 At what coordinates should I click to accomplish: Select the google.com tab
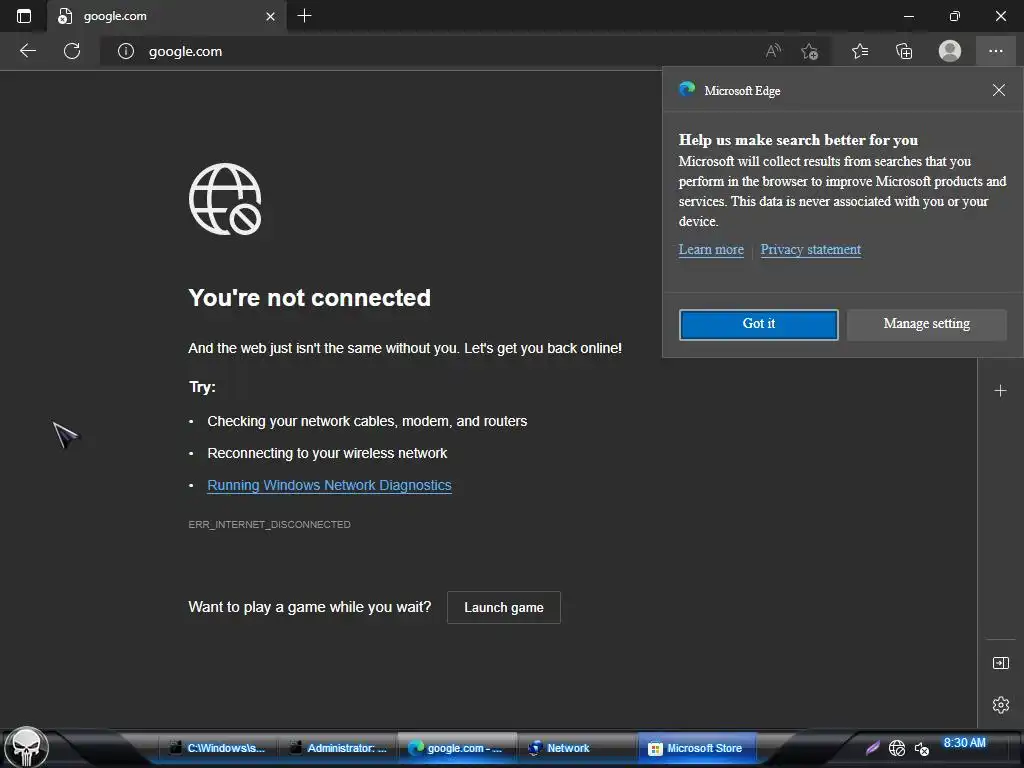click(x=167, y=16)
